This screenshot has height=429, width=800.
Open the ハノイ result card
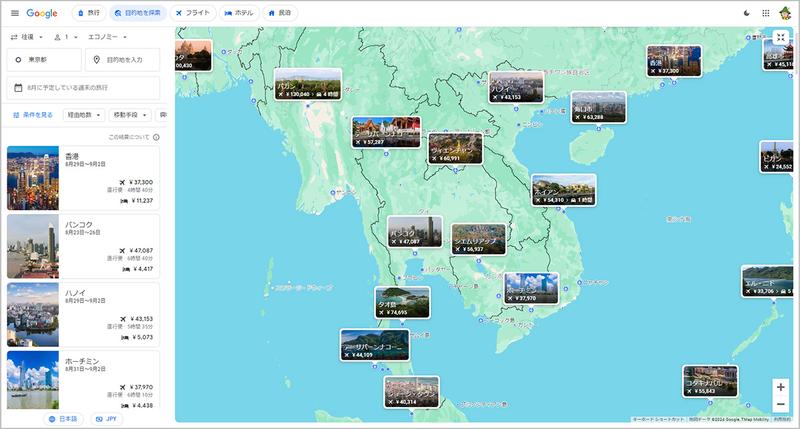(83, 315)
